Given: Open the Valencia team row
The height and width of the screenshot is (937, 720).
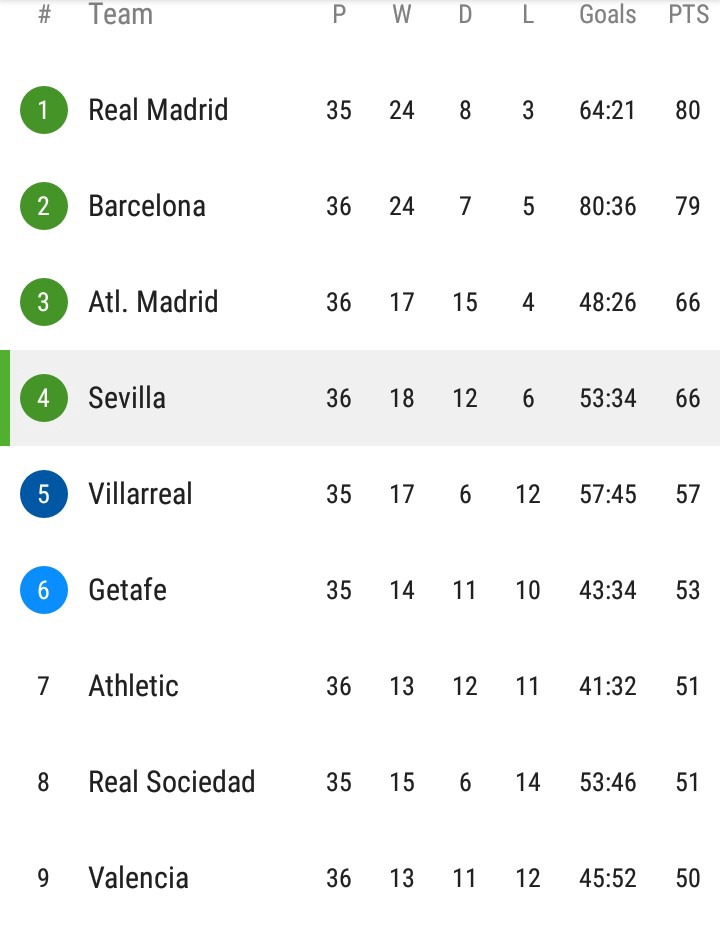Looking at the screenshot, I should tap(138, 878).
